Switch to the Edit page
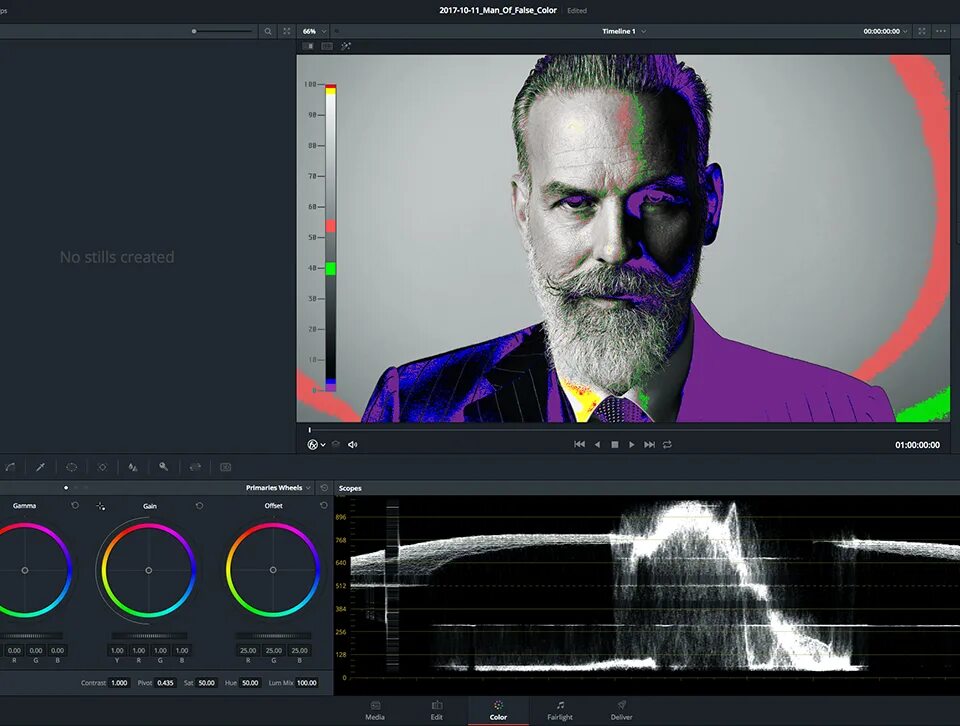Image resolution: width=960 pixels, height=726 pixels. pos(436,710)
